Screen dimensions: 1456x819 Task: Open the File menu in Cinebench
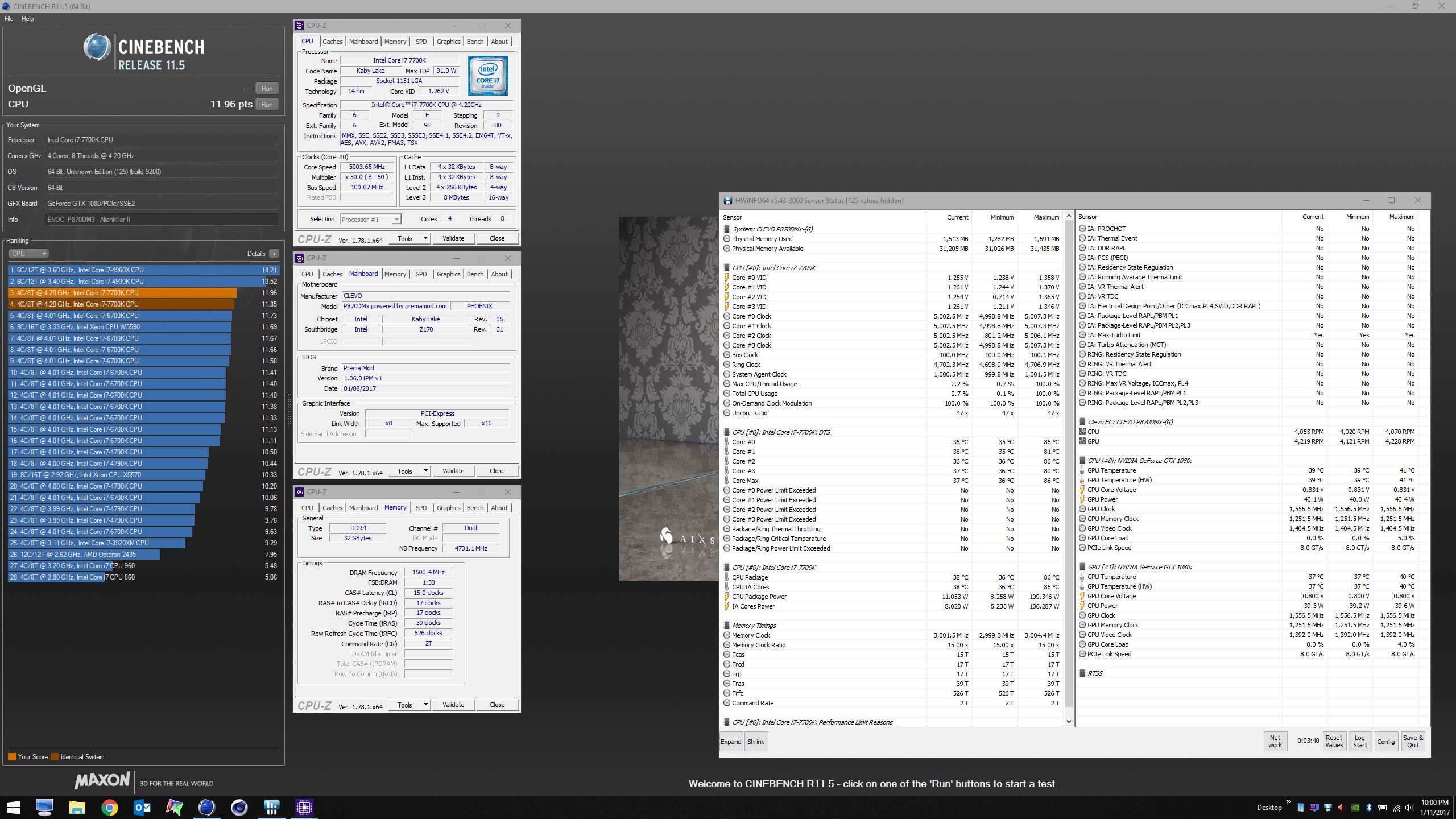tap(9, 19)
